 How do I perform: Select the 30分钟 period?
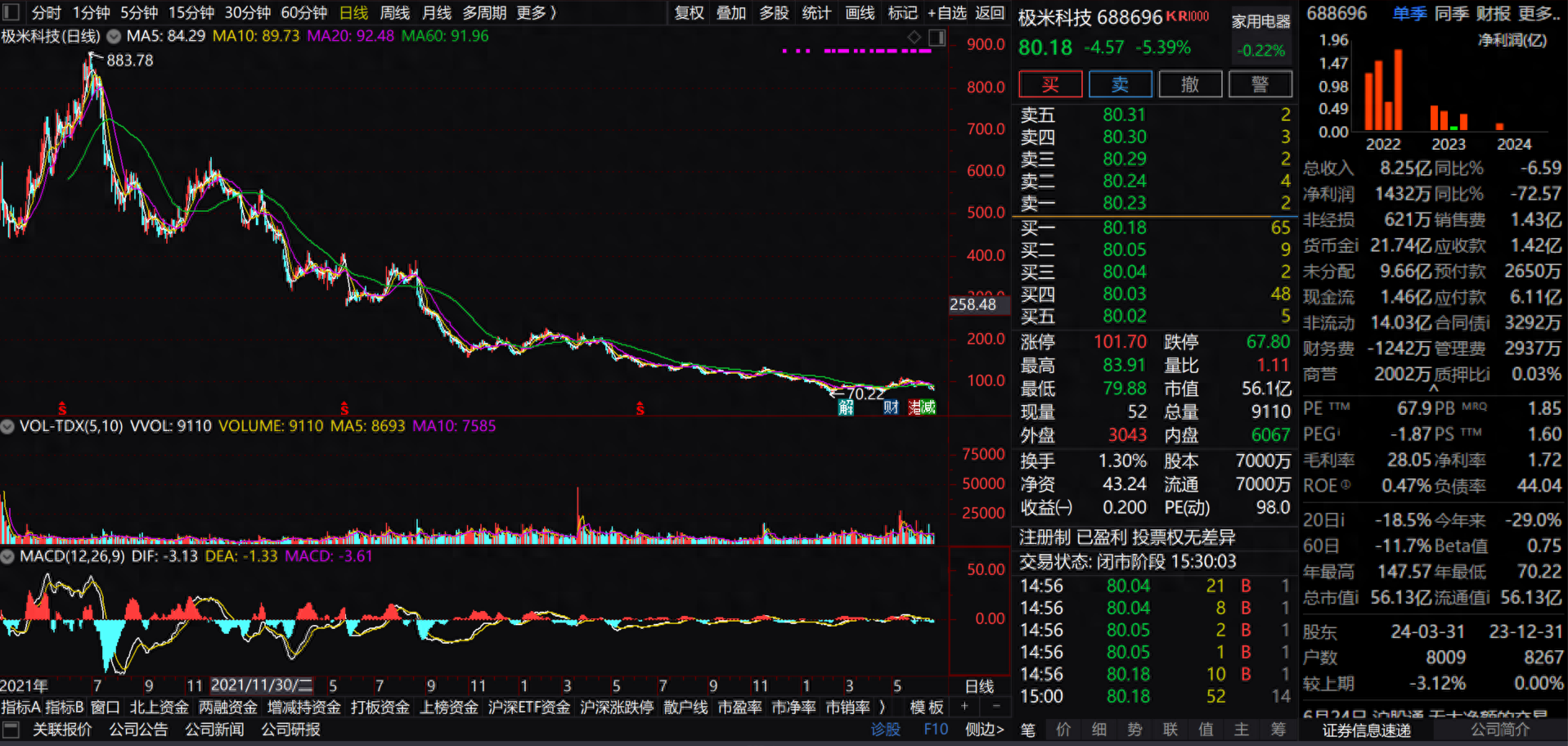248,13
